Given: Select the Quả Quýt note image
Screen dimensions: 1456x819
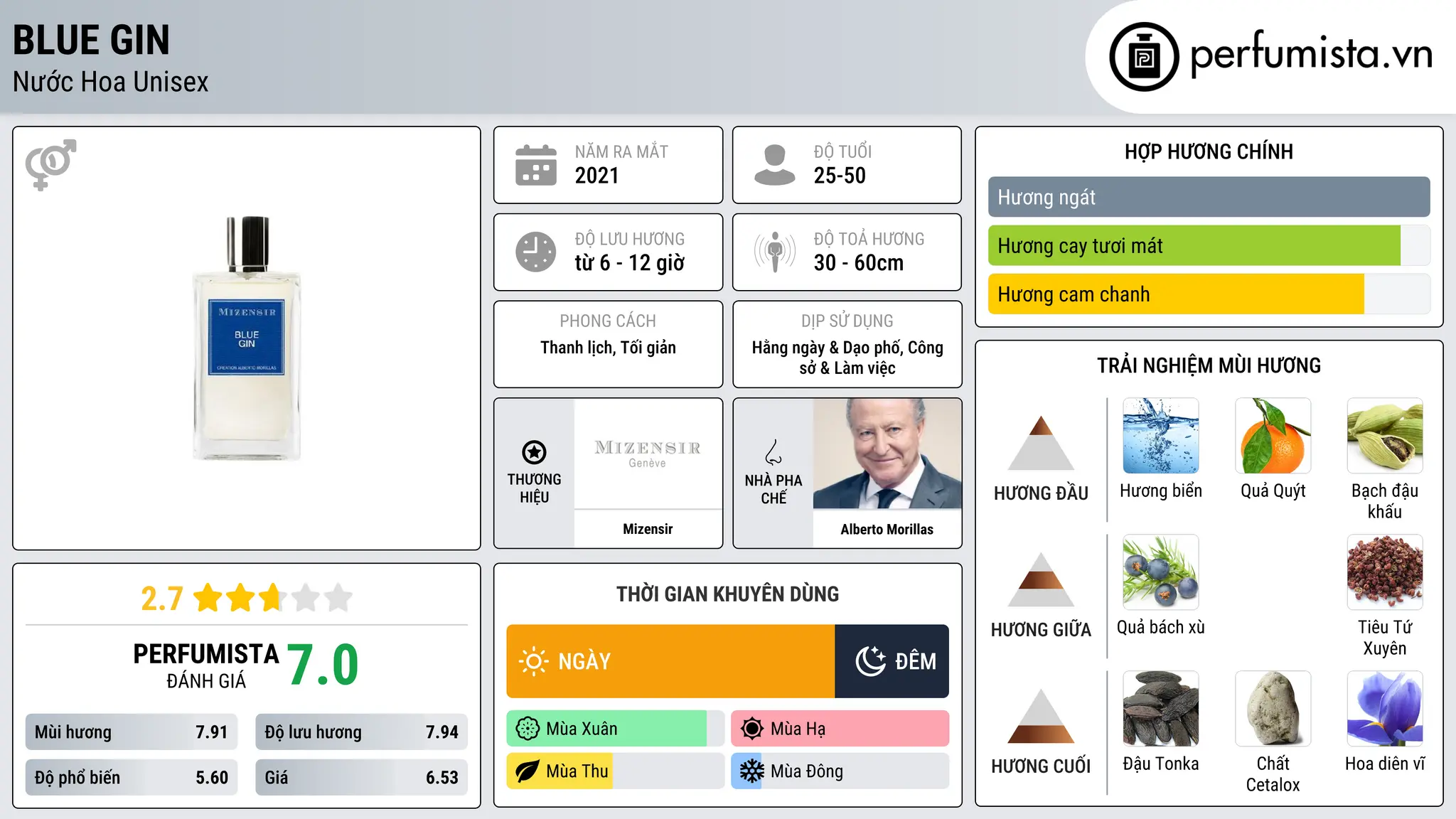Looking at the screenshot, I should coord(1273,436).
